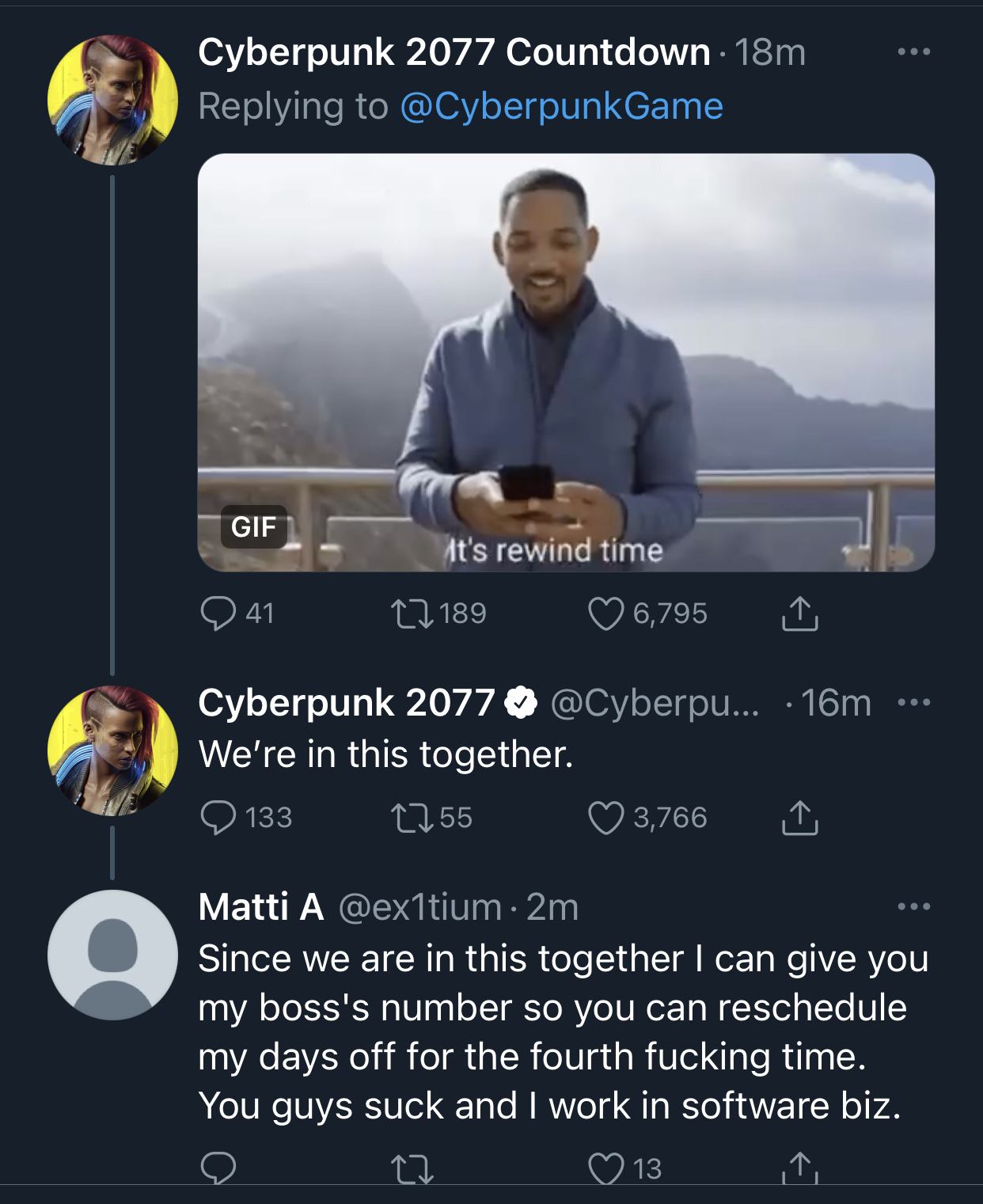Open the Cyberpunk 2077 Countdown profile name

point(454,52)
